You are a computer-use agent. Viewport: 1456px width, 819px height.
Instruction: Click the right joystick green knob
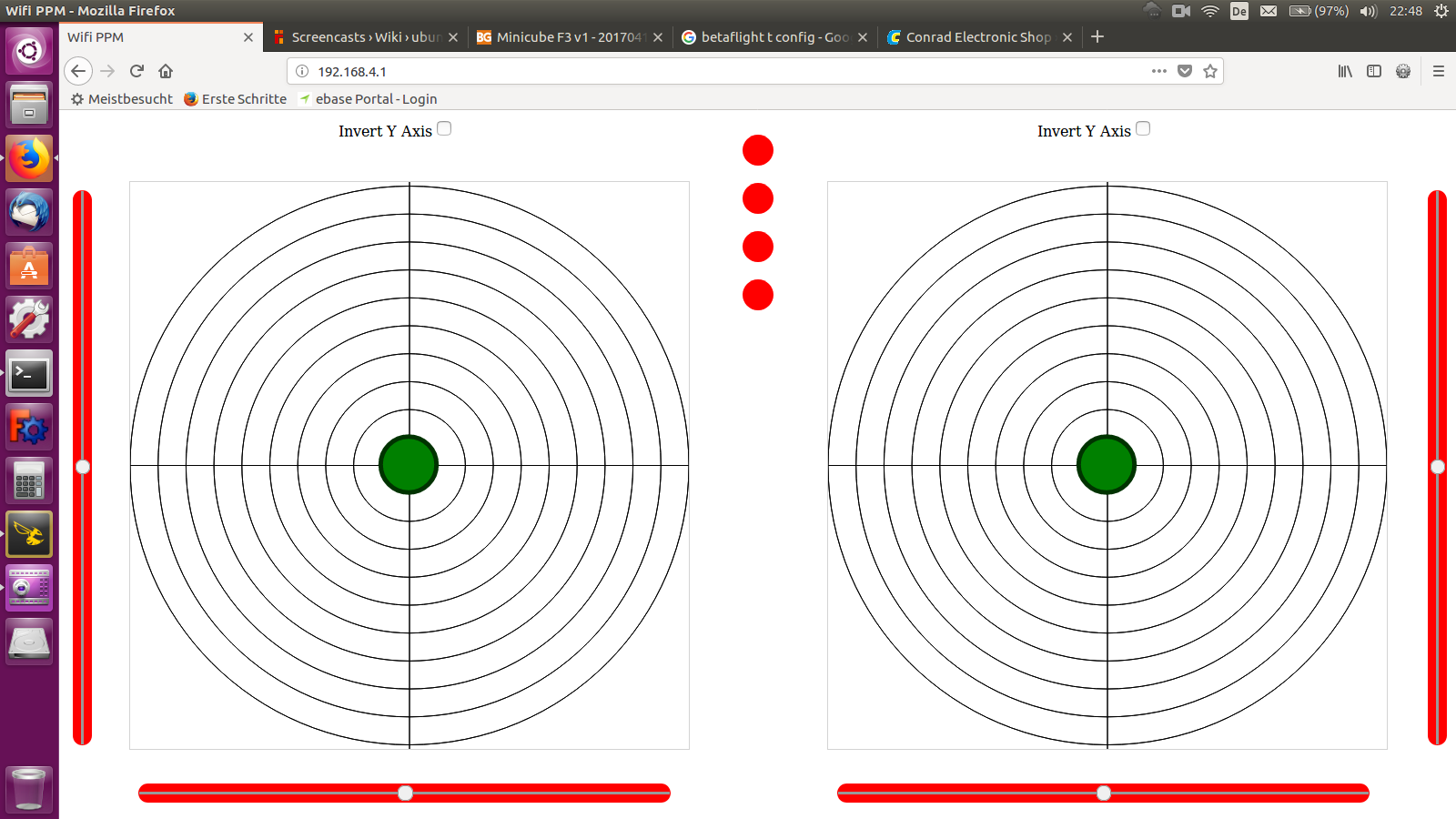pyautogui.click(x=1107, y=465)
